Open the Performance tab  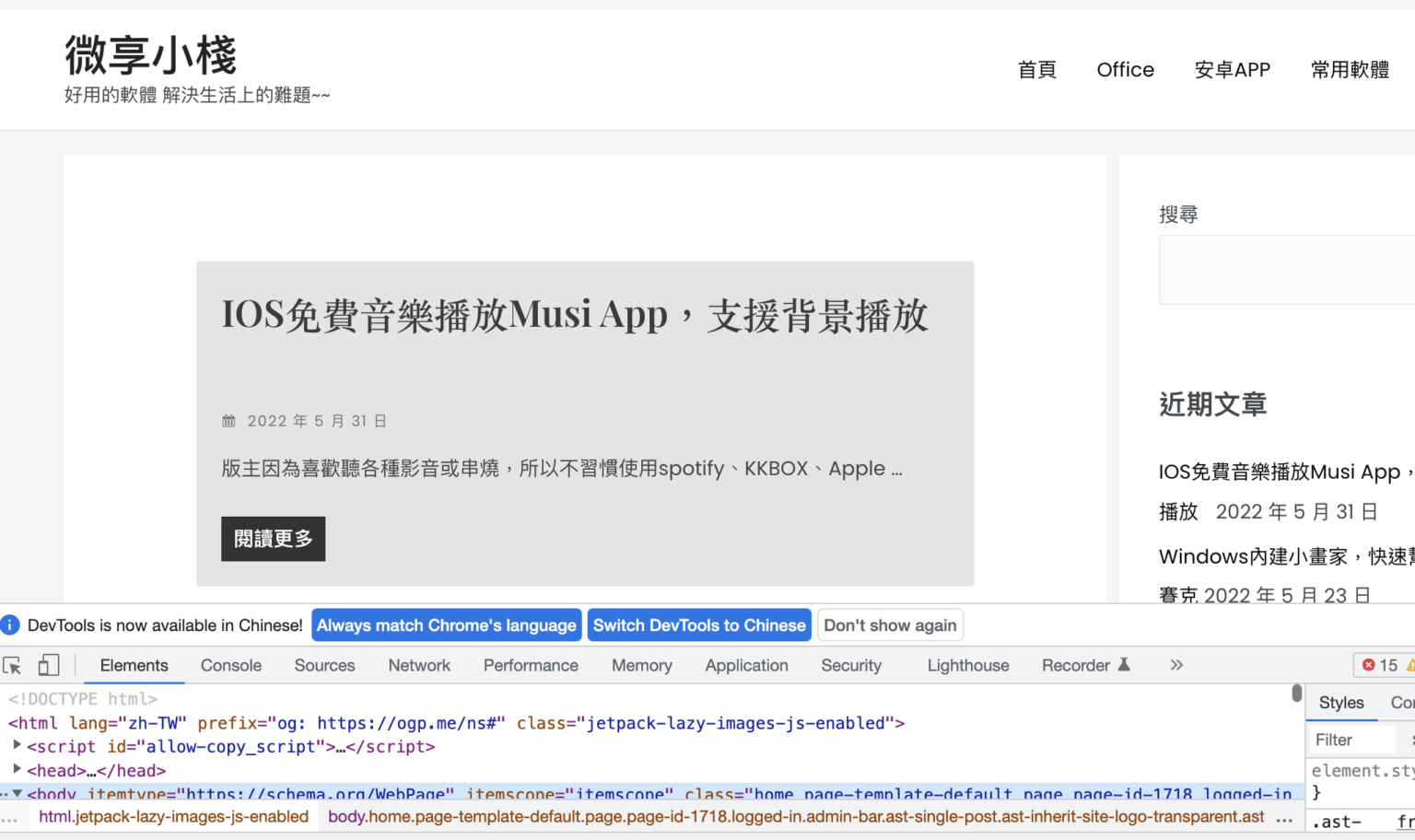pos(531,665)
